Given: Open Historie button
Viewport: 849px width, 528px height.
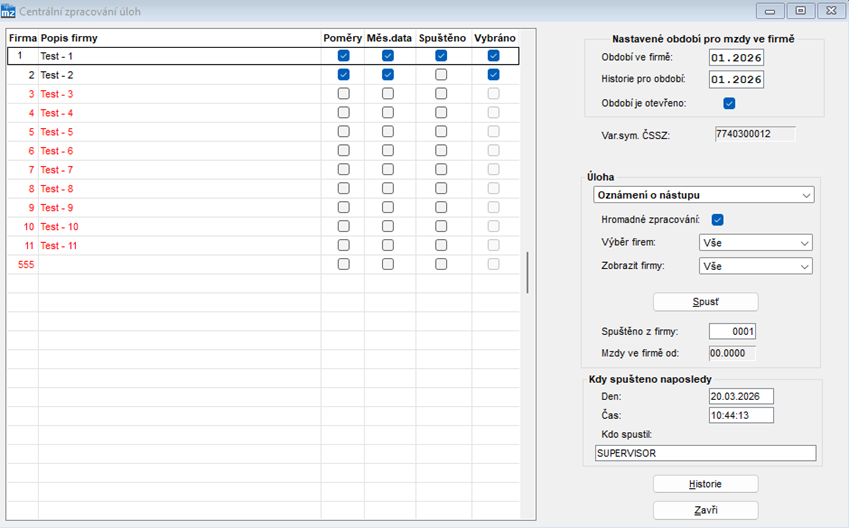Looking at the screenshot, I should (706, 484).
